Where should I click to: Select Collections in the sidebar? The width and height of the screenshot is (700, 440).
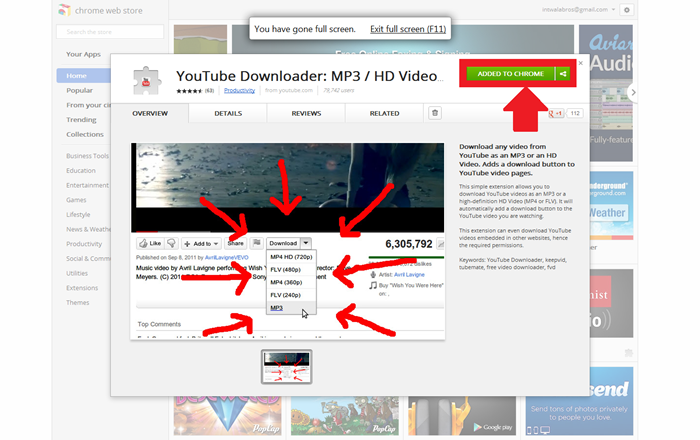click(x=85, y=134)
